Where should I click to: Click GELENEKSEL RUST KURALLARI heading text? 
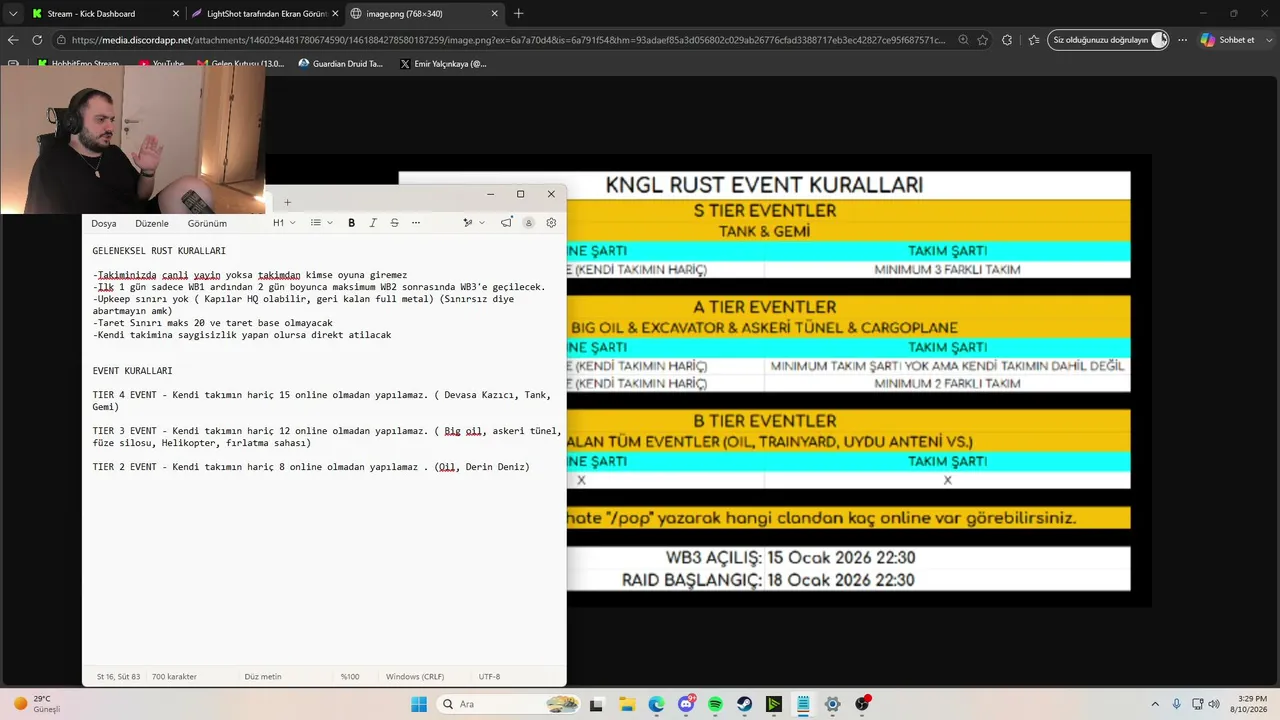[x=159, y=251]
